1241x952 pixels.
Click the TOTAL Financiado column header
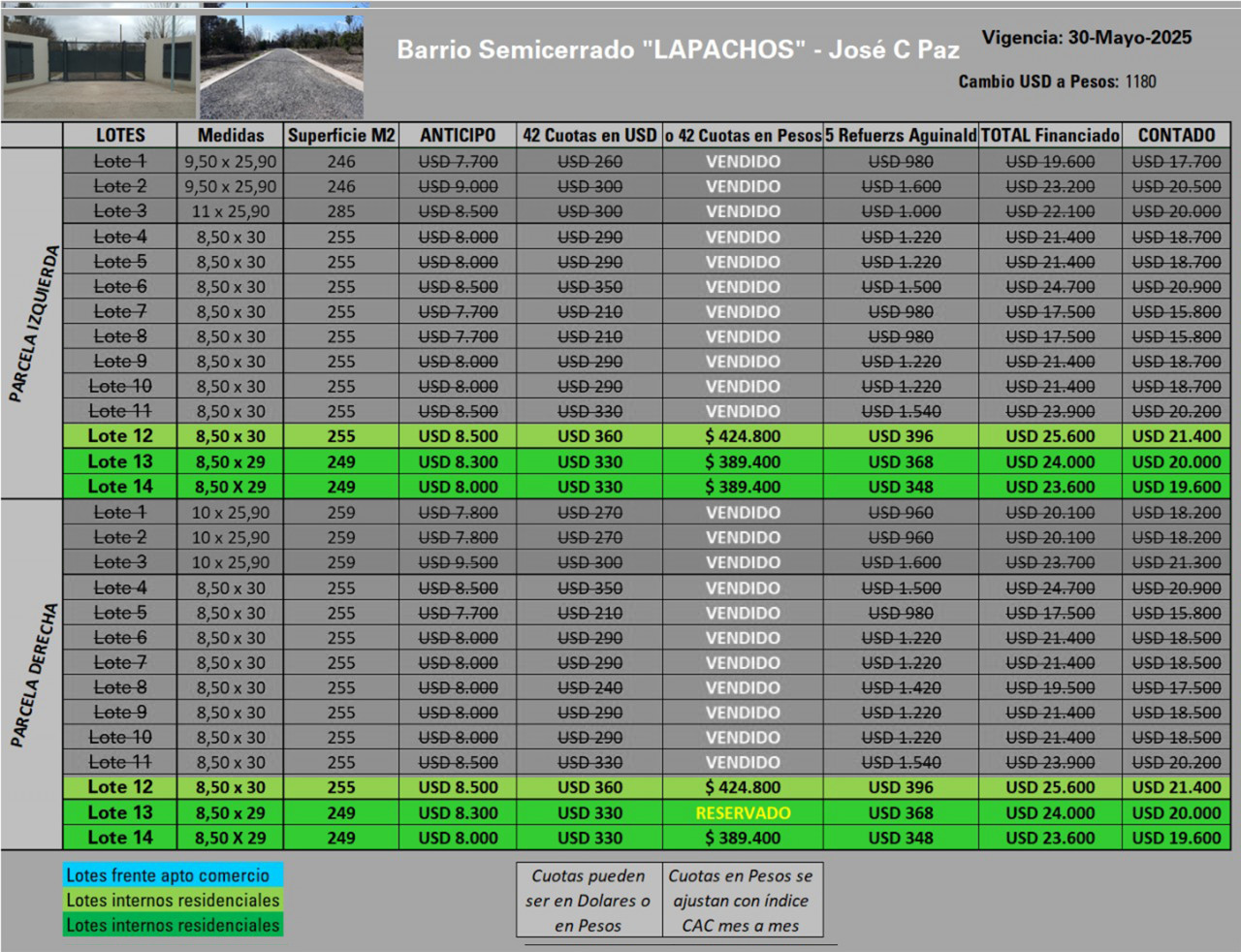pyautogui.click(x=1050, y=136)
